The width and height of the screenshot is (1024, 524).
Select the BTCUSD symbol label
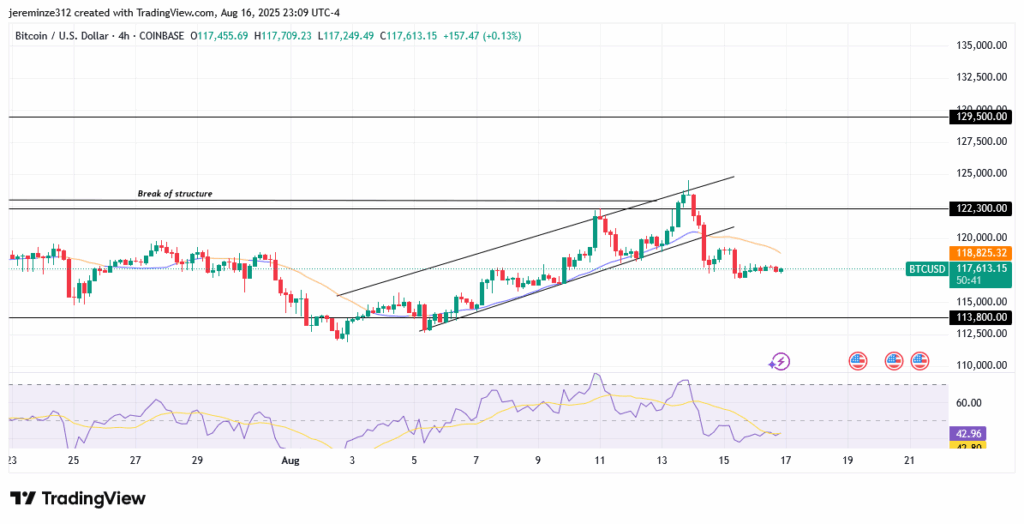[926, 269]
